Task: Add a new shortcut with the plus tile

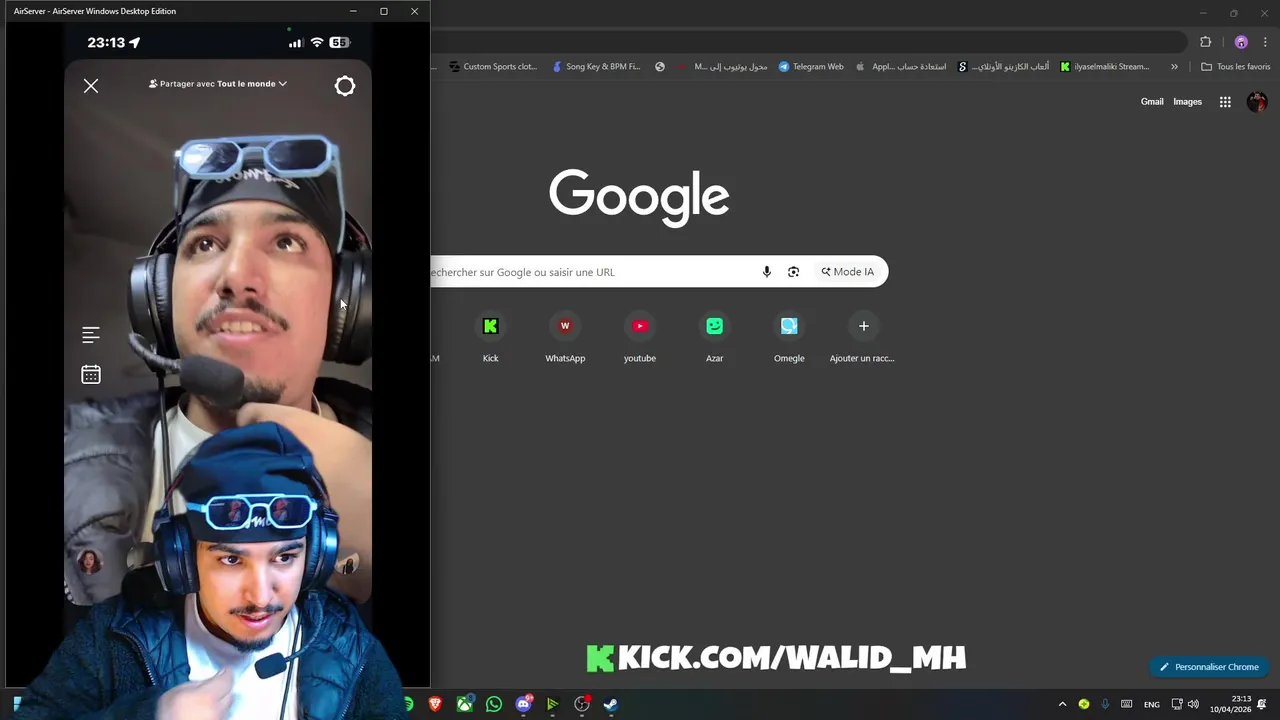Action: (863, 338)
